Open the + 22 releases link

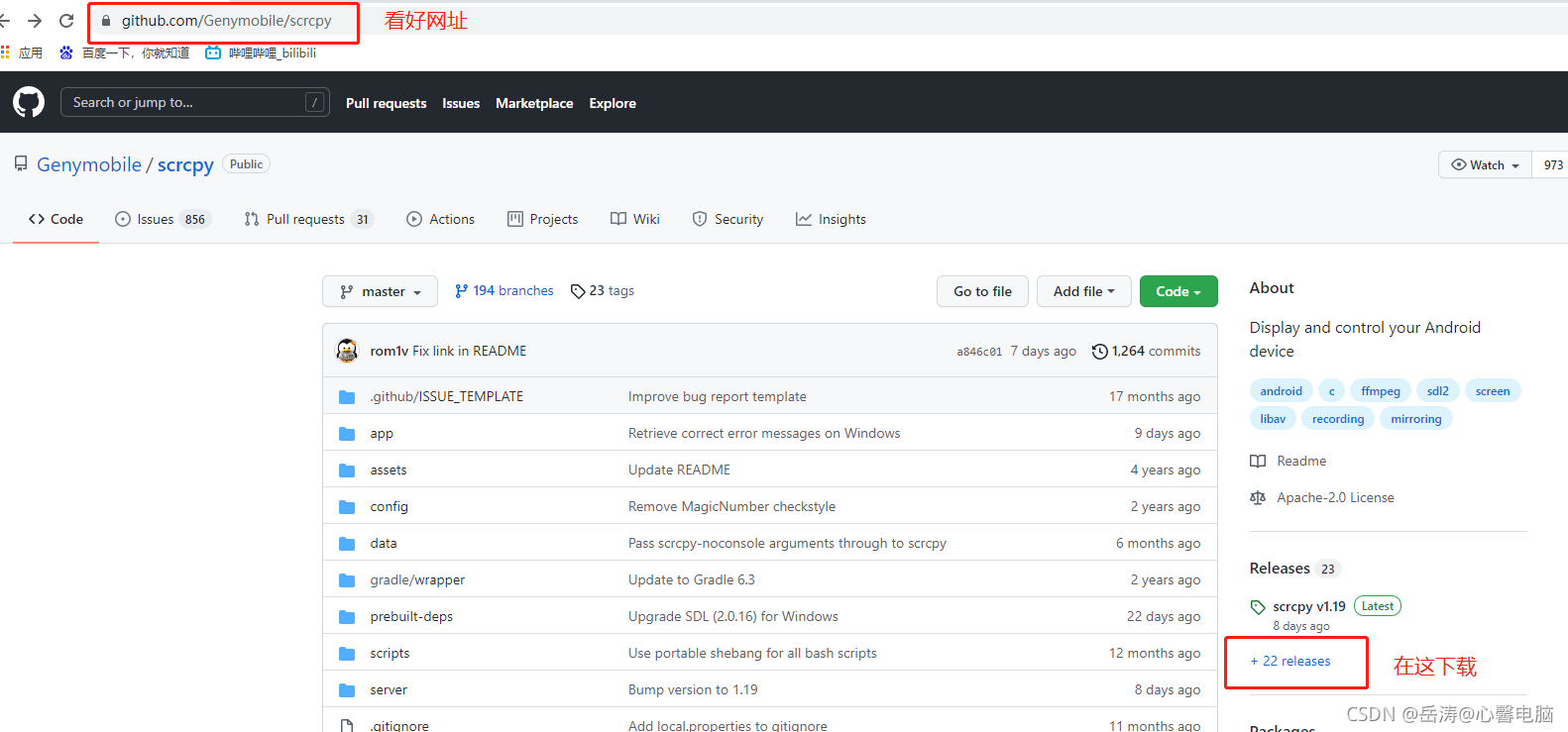1290,661
